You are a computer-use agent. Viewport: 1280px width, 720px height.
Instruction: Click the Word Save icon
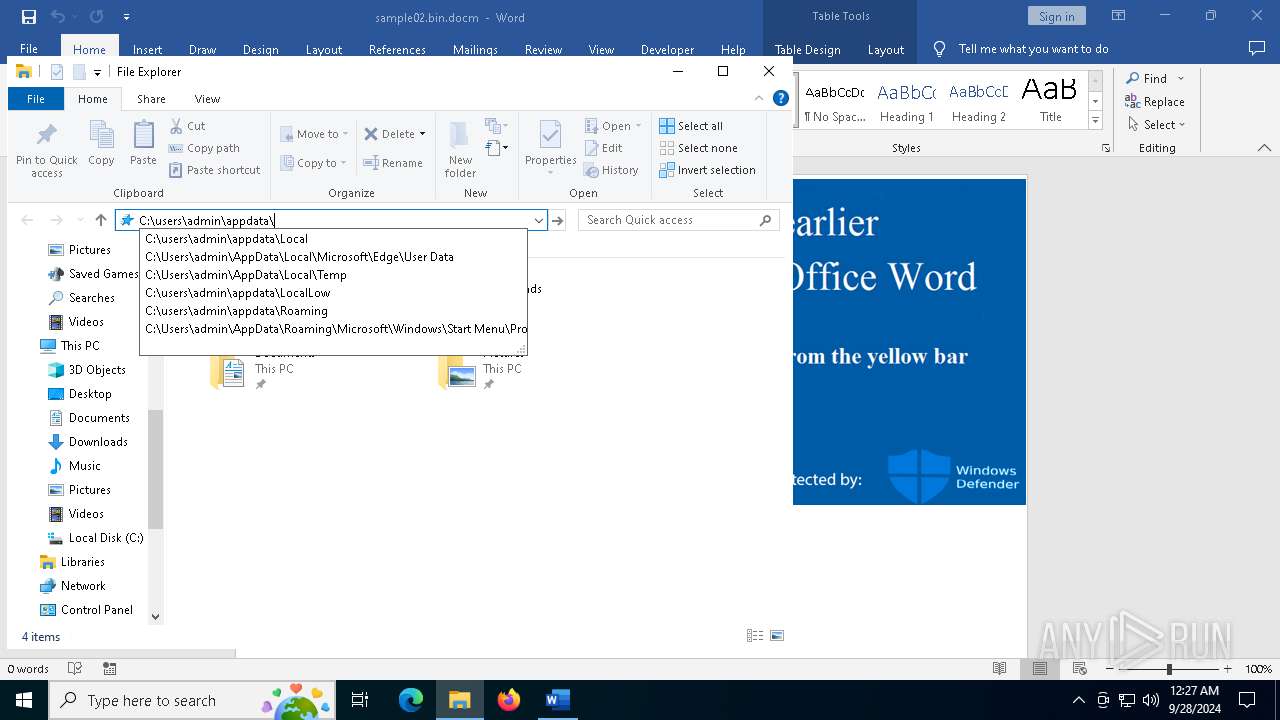[x=28, y=17]
